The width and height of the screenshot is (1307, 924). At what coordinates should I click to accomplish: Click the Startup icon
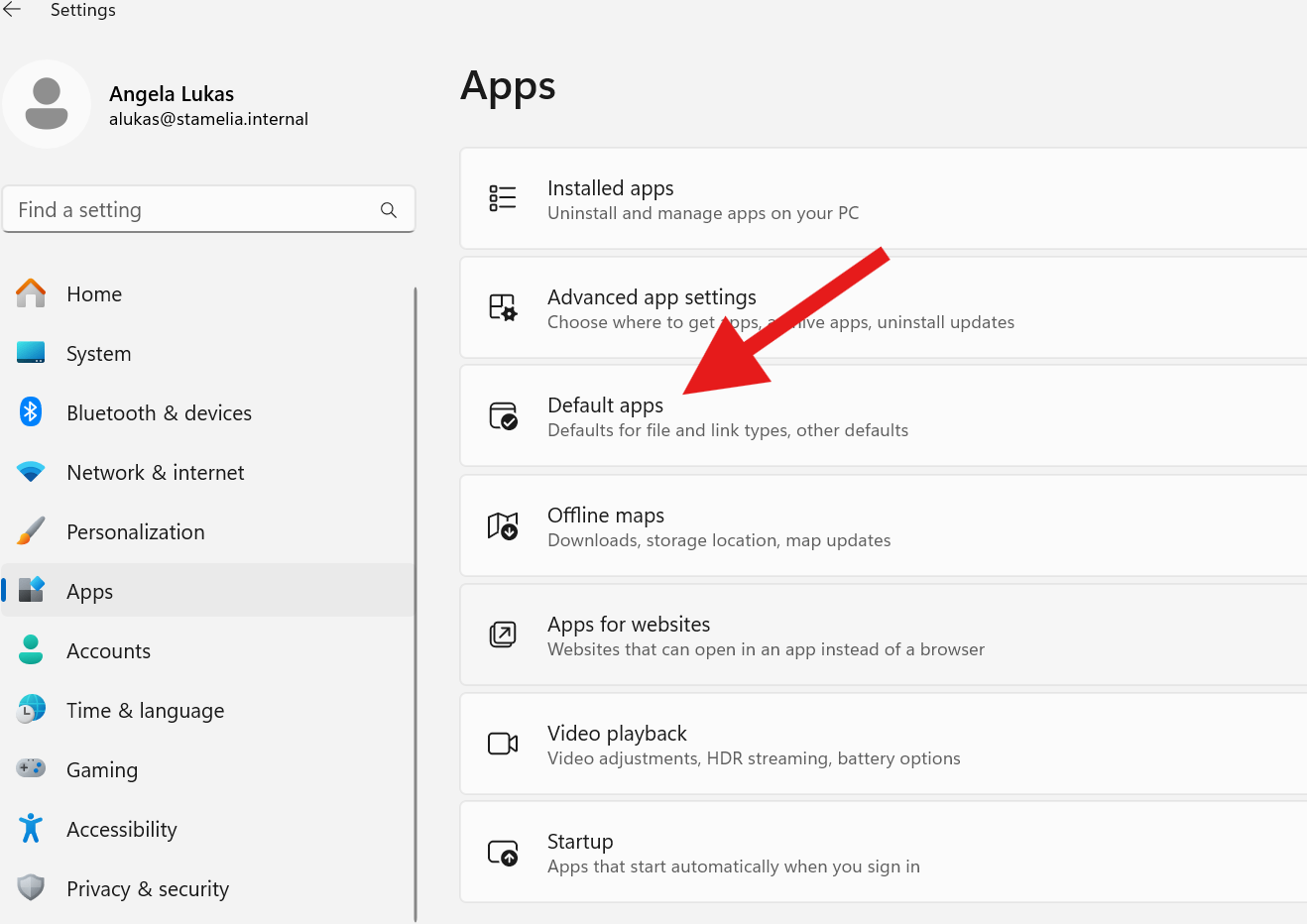pos(503,853)
